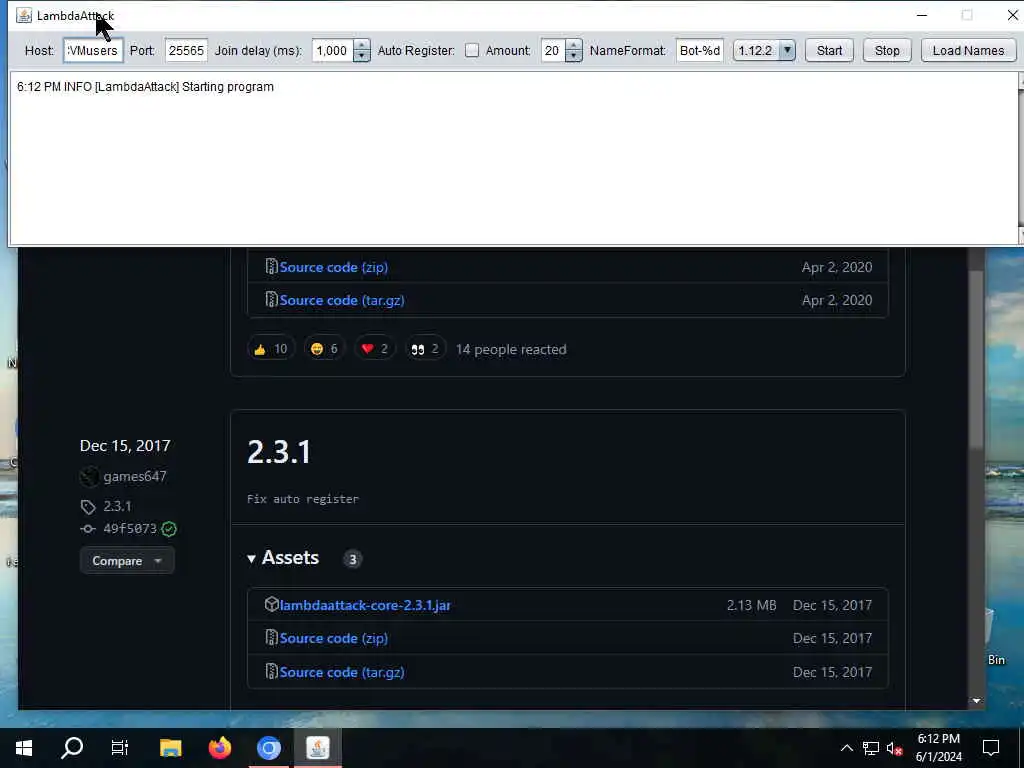This screenshot has width=1024, height=768.
Task: Open the taskbar clock showing 6:12 PM
Action: point(939,748)
